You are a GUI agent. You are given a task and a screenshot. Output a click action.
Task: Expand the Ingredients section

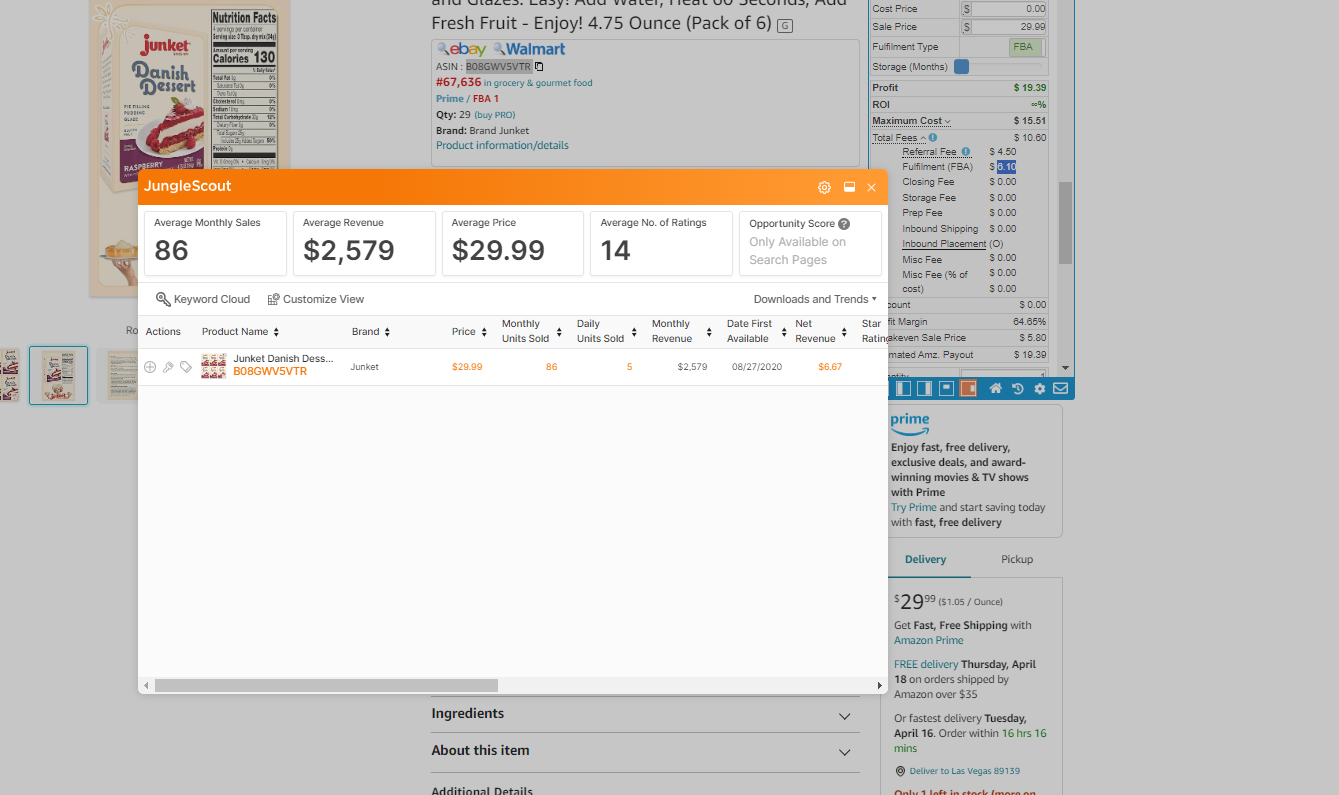coord(645,714)
